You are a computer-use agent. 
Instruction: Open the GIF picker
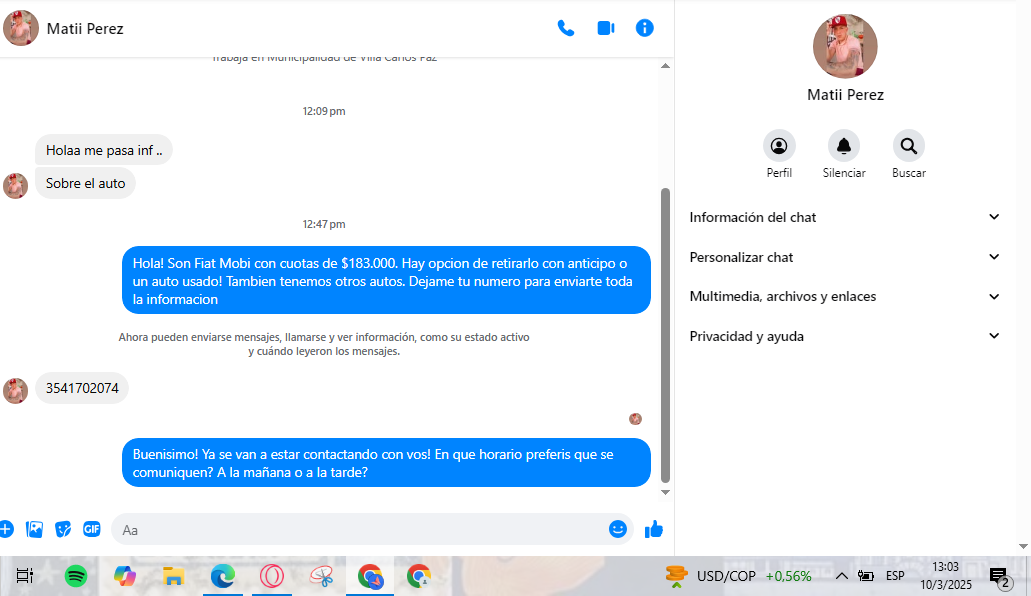91,529
